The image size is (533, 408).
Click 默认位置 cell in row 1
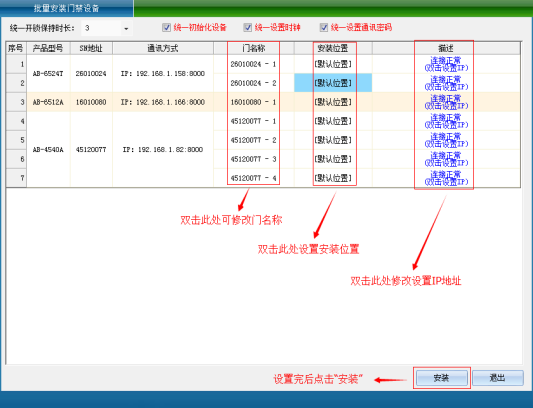(x=333, y=64)
